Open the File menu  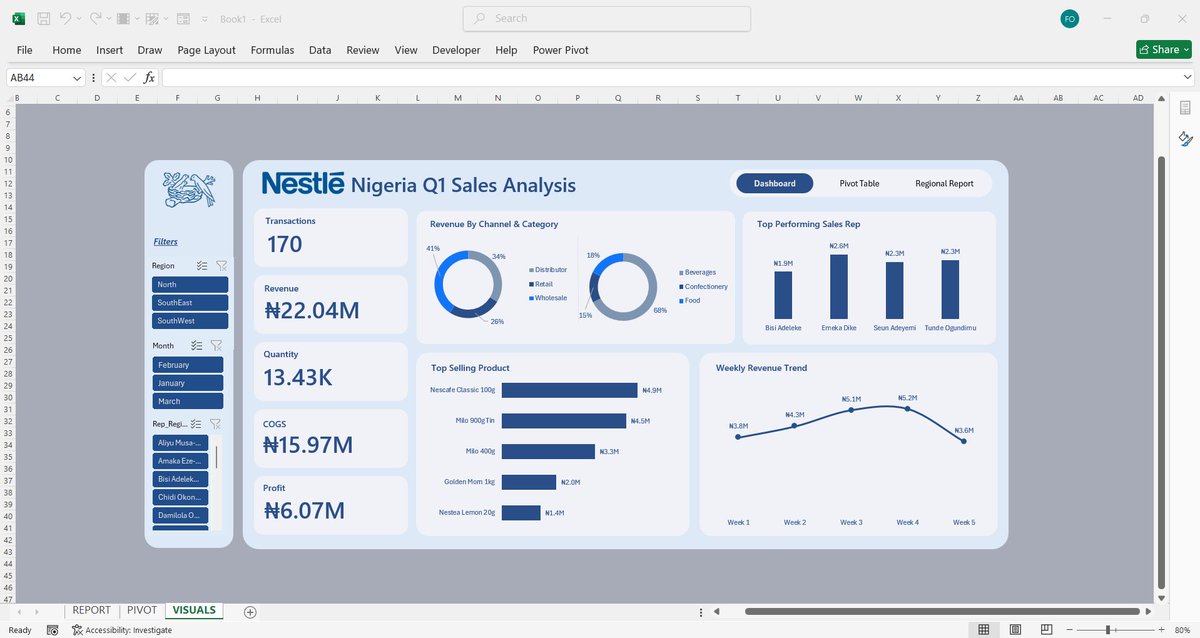click(25, 50)
